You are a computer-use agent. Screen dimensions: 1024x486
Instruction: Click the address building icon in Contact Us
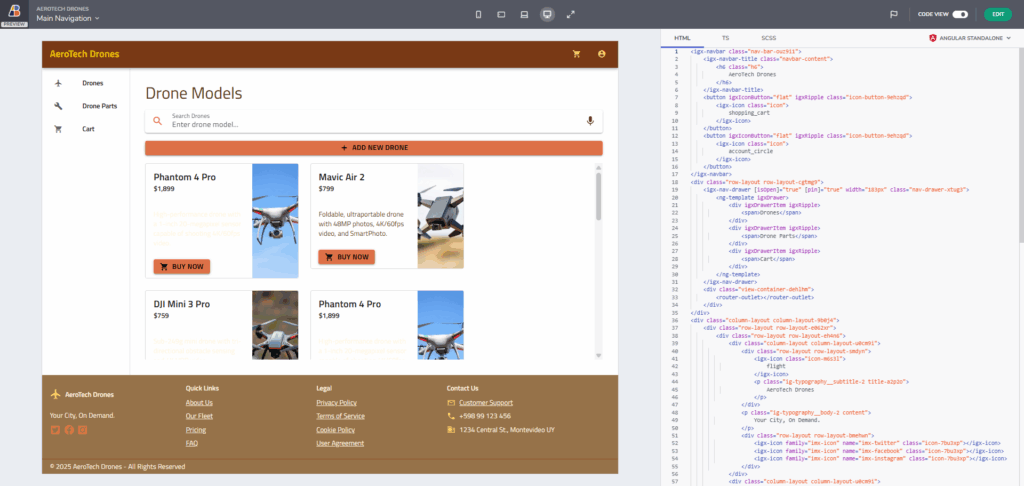[x=451, y=430]
